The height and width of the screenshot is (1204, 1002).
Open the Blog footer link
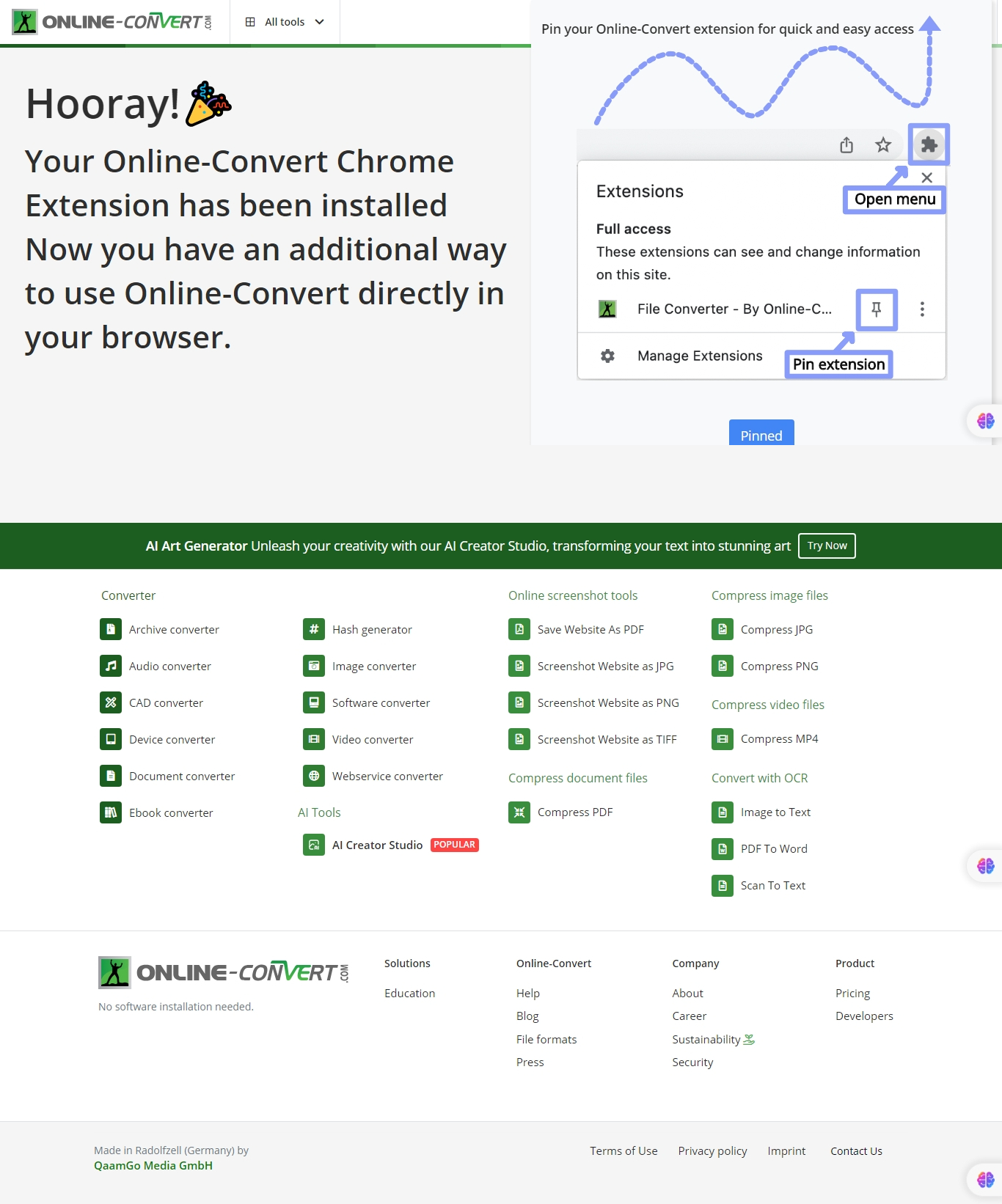coord(527,1016)
